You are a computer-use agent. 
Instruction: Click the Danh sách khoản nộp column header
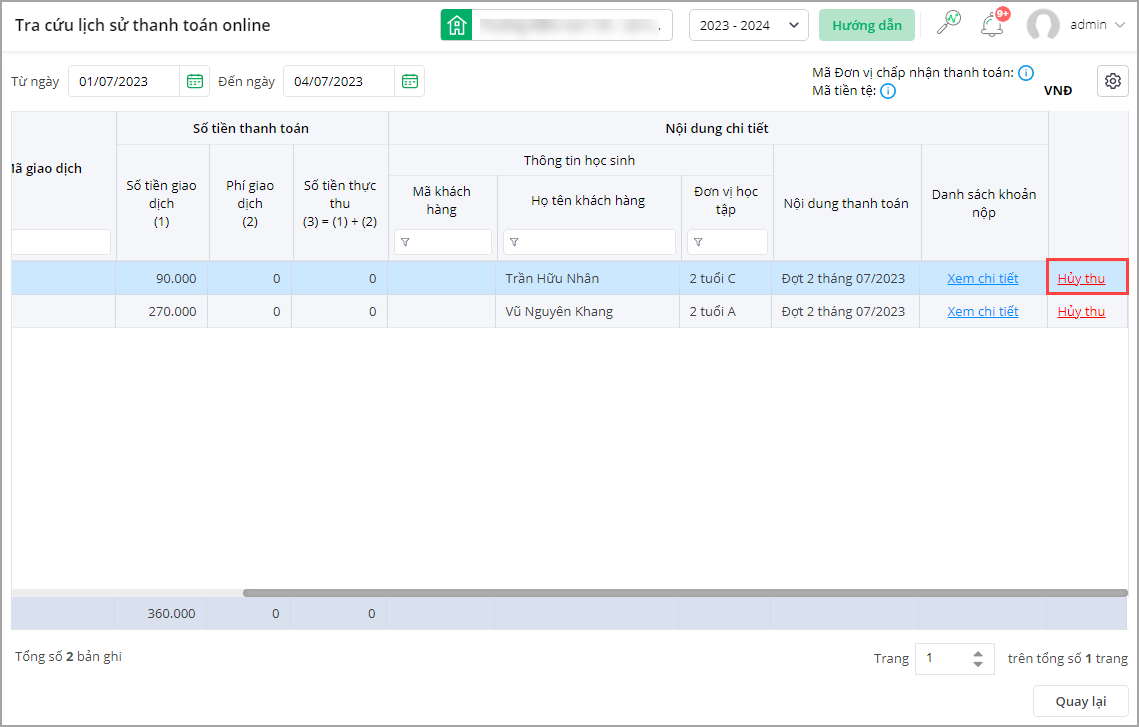click(984, 203)
